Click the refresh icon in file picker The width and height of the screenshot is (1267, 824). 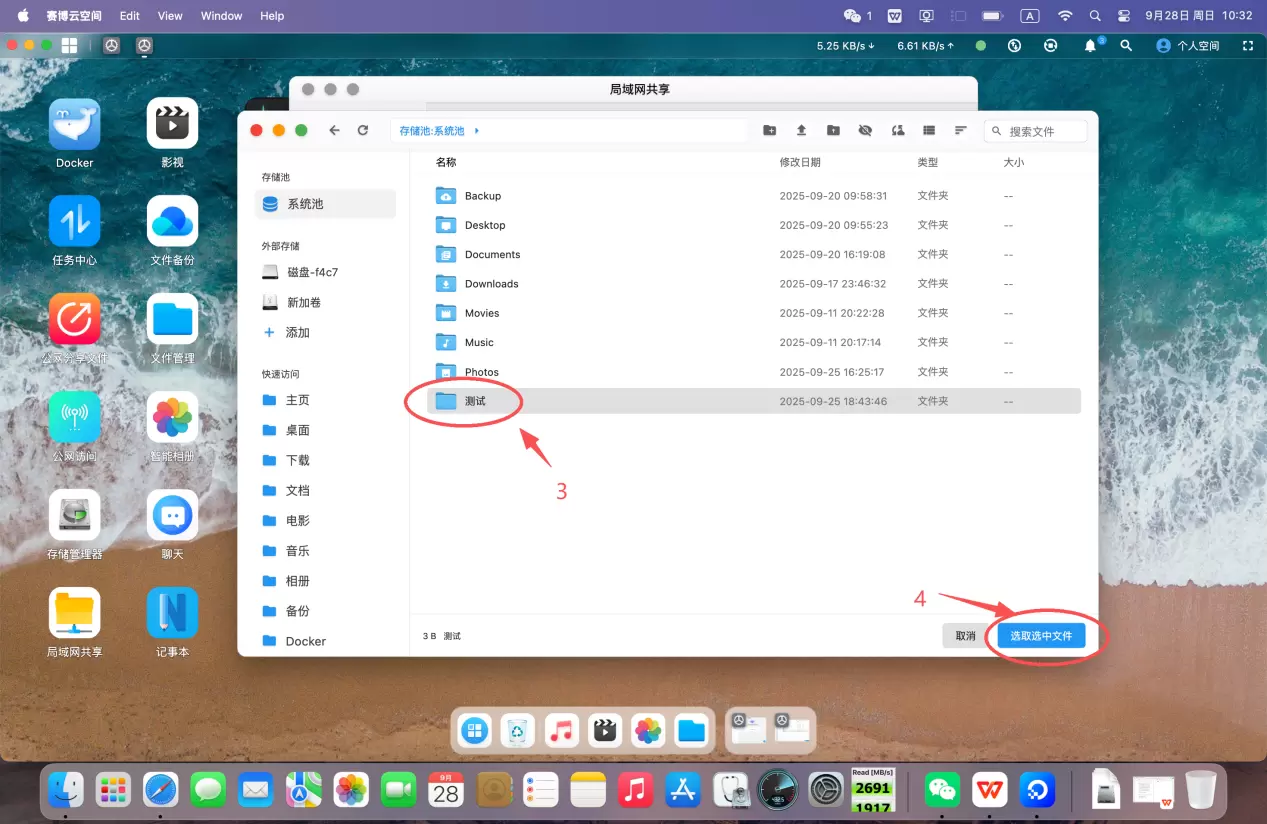pyautogui.click(x=363, y=131)
